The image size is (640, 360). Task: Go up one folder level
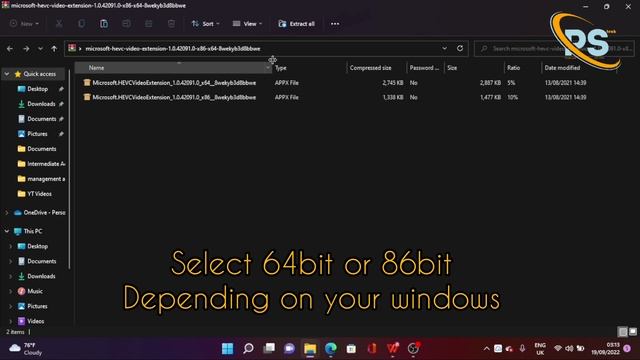pos(54,49)
